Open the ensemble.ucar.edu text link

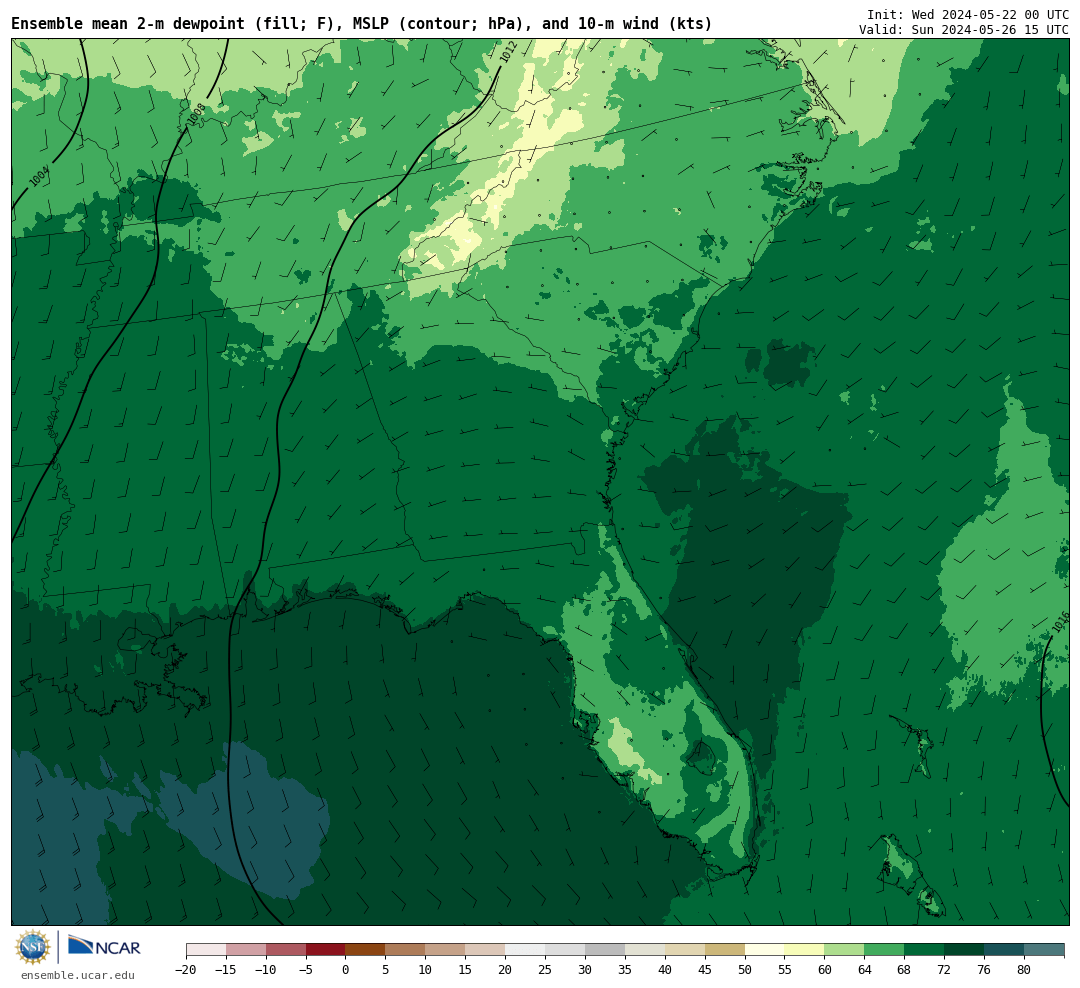[78, 975]
